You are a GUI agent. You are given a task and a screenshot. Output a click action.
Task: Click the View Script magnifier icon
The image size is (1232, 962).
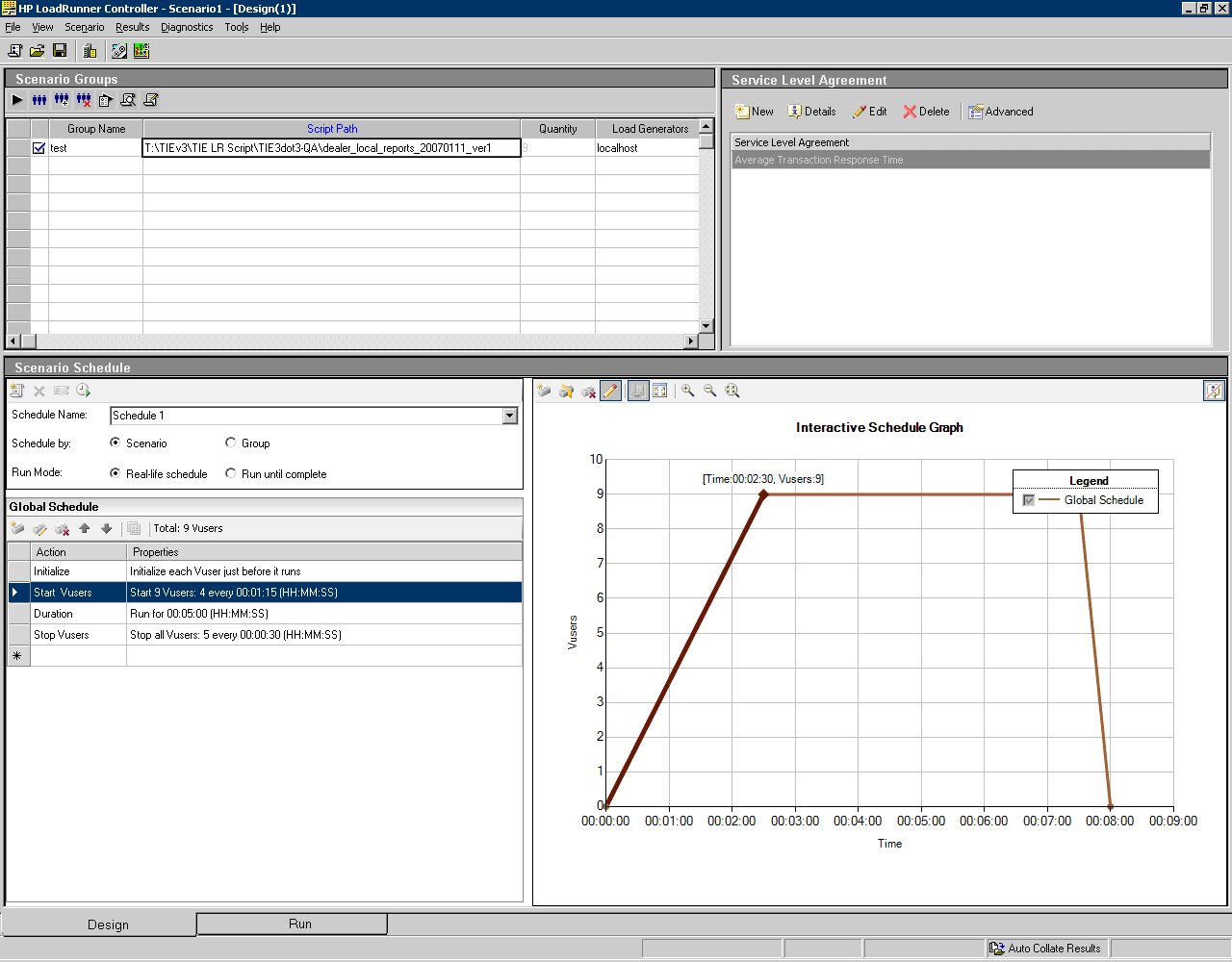(x=128, y=100)
